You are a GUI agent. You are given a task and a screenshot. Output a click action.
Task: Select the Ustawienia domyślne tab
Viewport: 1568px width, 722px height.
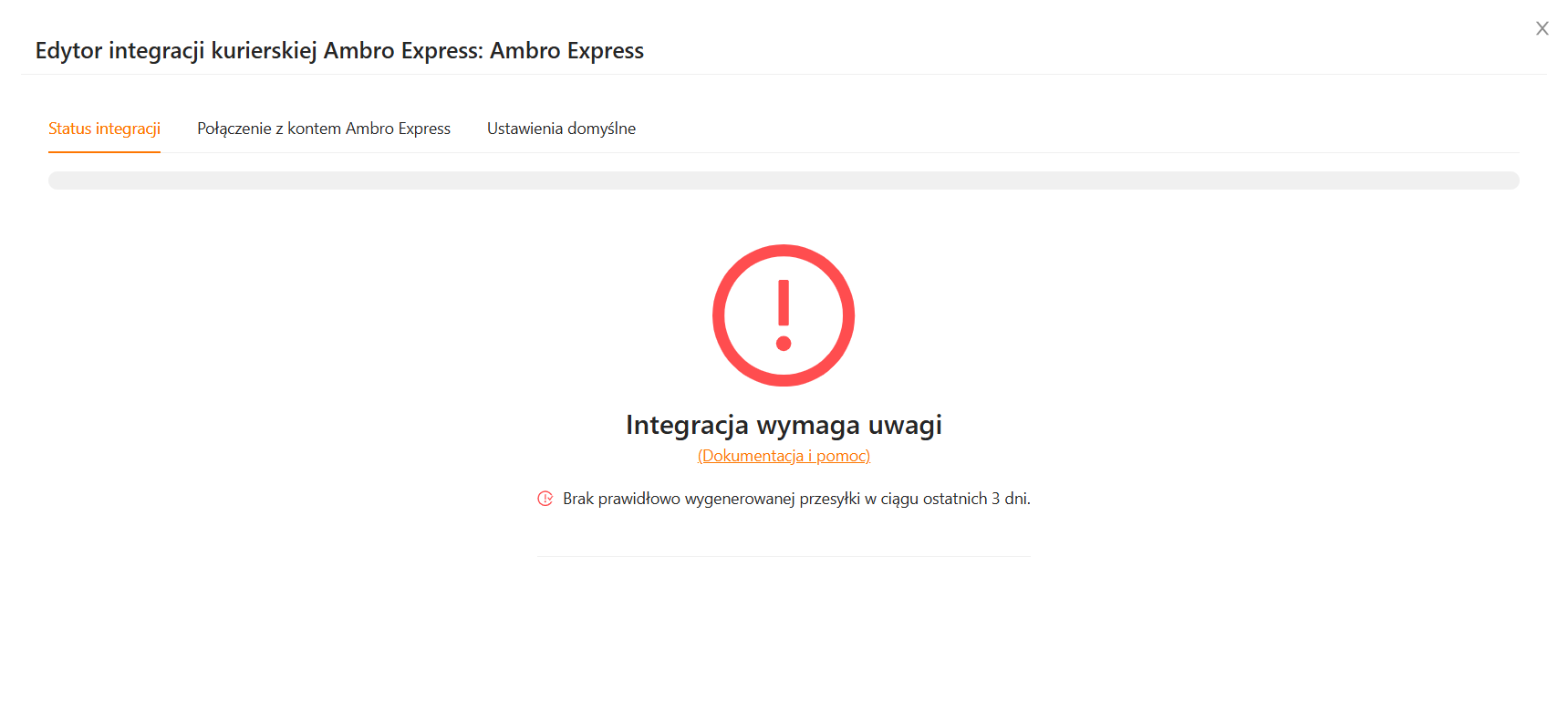[561, 129]
